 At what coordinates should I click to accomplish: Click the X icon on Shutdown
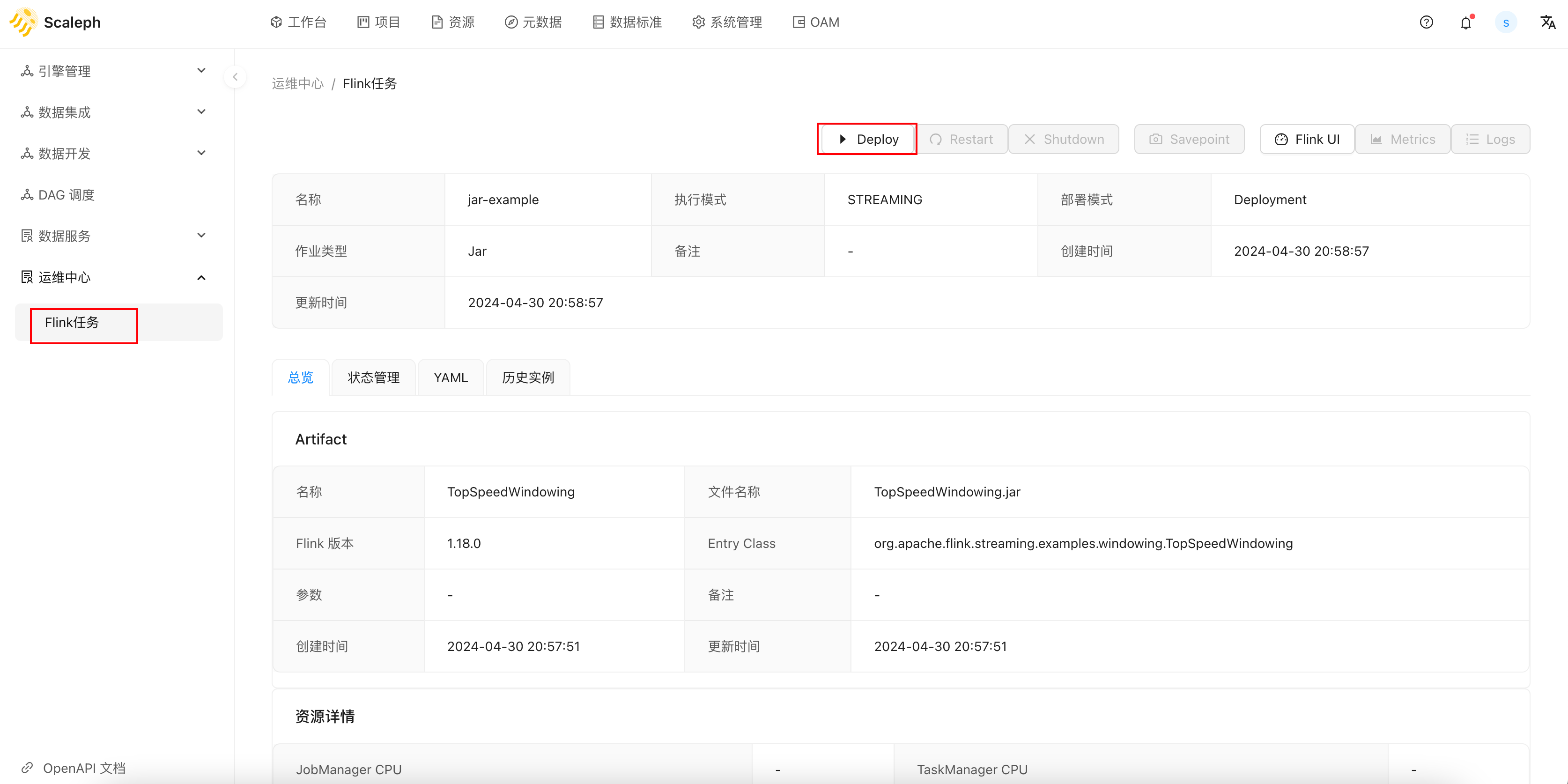(x=1029, y=140)
